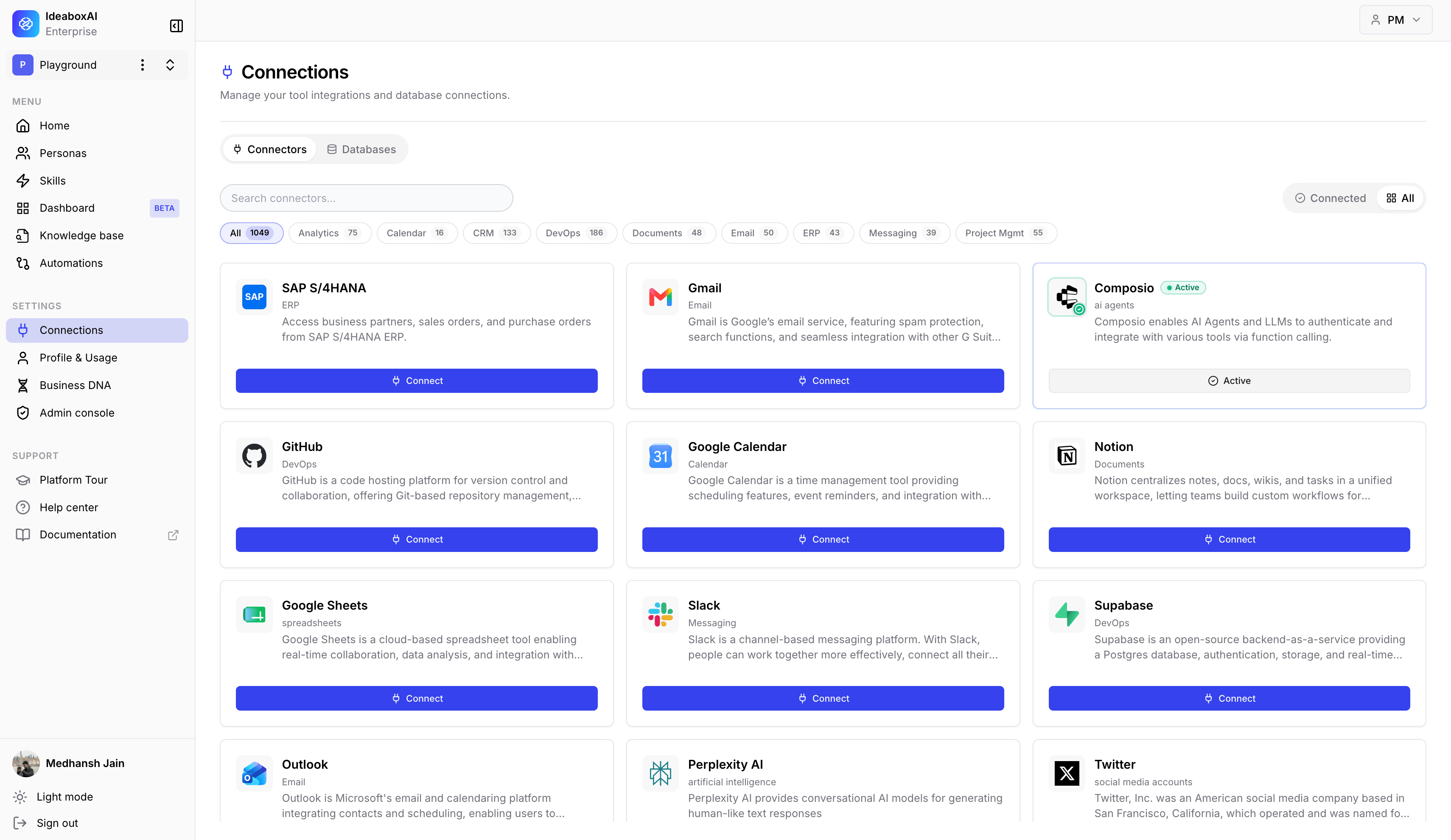Screen dimensions: 1451x840
Task: Click the Google Calendar logo icon
Action: (661, 456)
